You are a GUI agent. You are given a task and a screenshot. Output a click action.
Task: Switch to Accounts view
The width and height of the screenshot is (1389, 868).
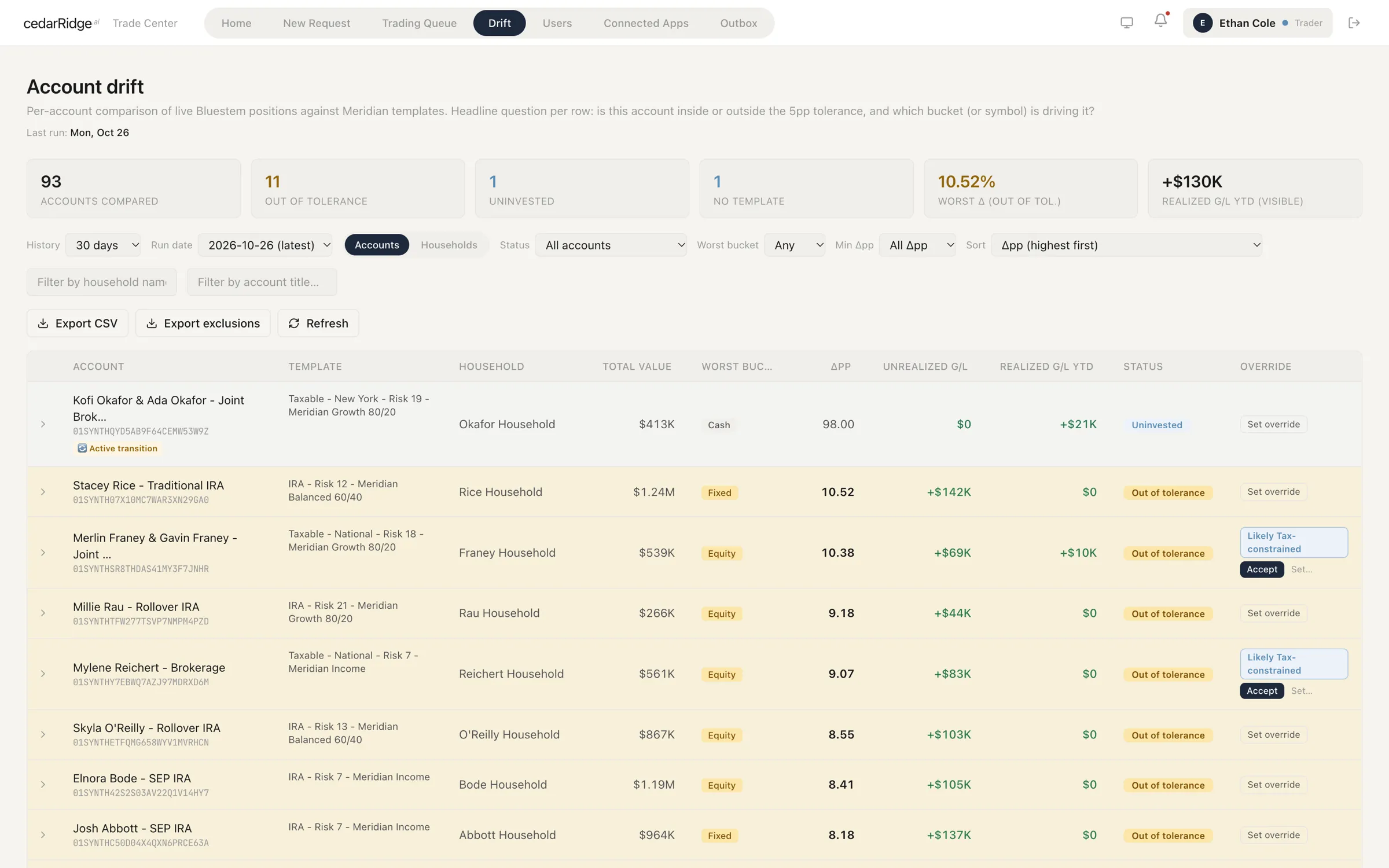coord(377,245)
